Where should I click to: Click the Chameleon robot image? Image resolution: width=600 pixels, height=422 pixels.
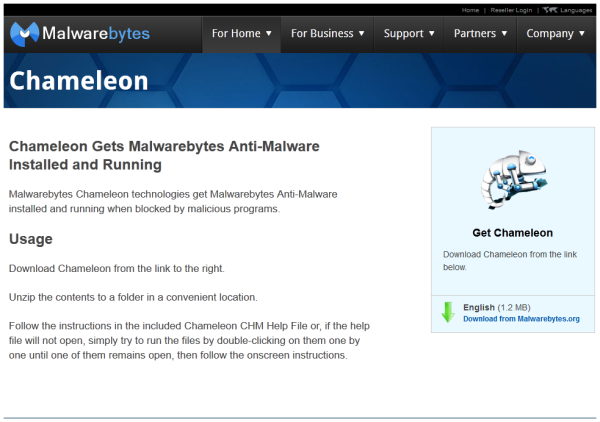(x=514, y=179)
